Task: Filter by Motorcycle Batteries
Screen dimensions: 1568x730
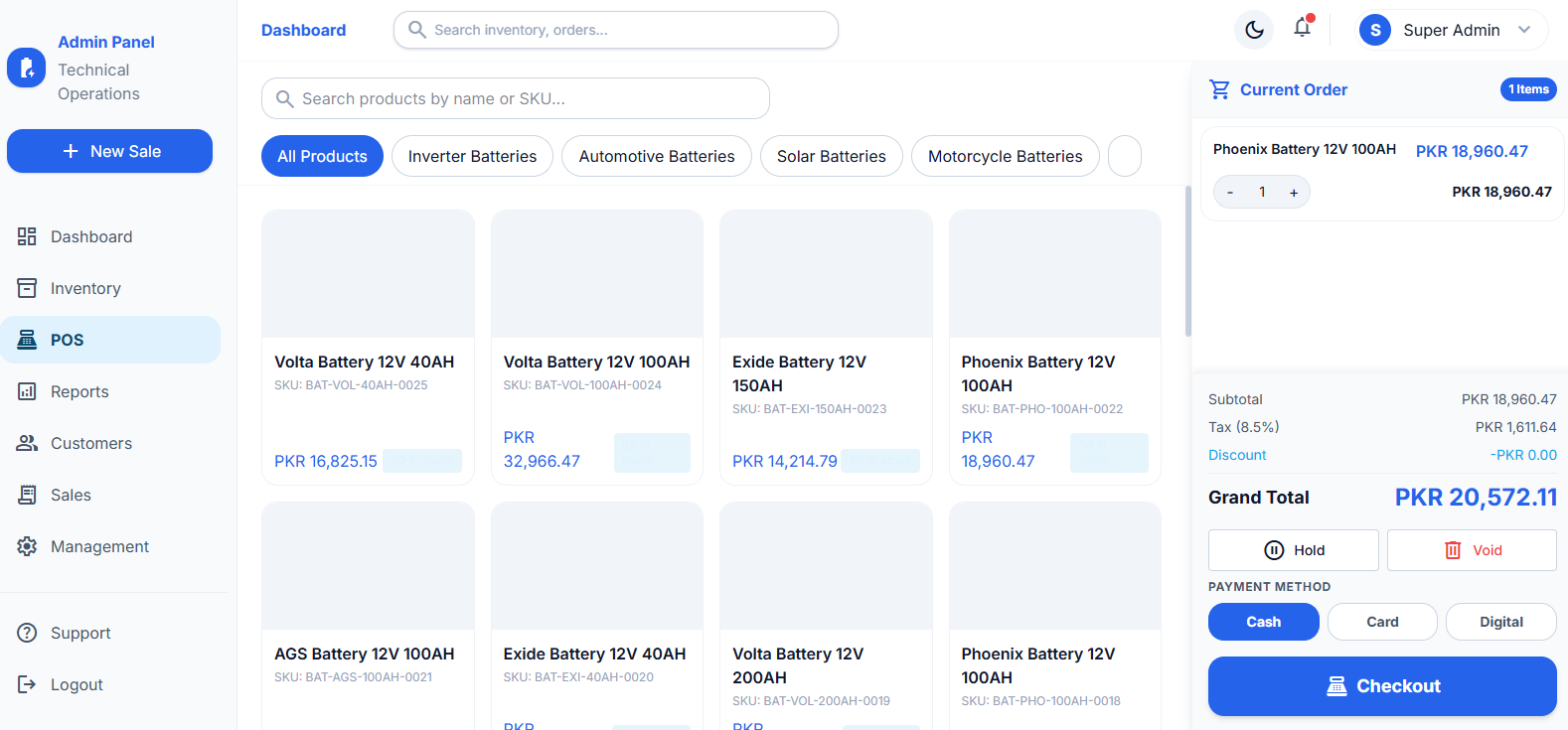Action: [1006, 156]
